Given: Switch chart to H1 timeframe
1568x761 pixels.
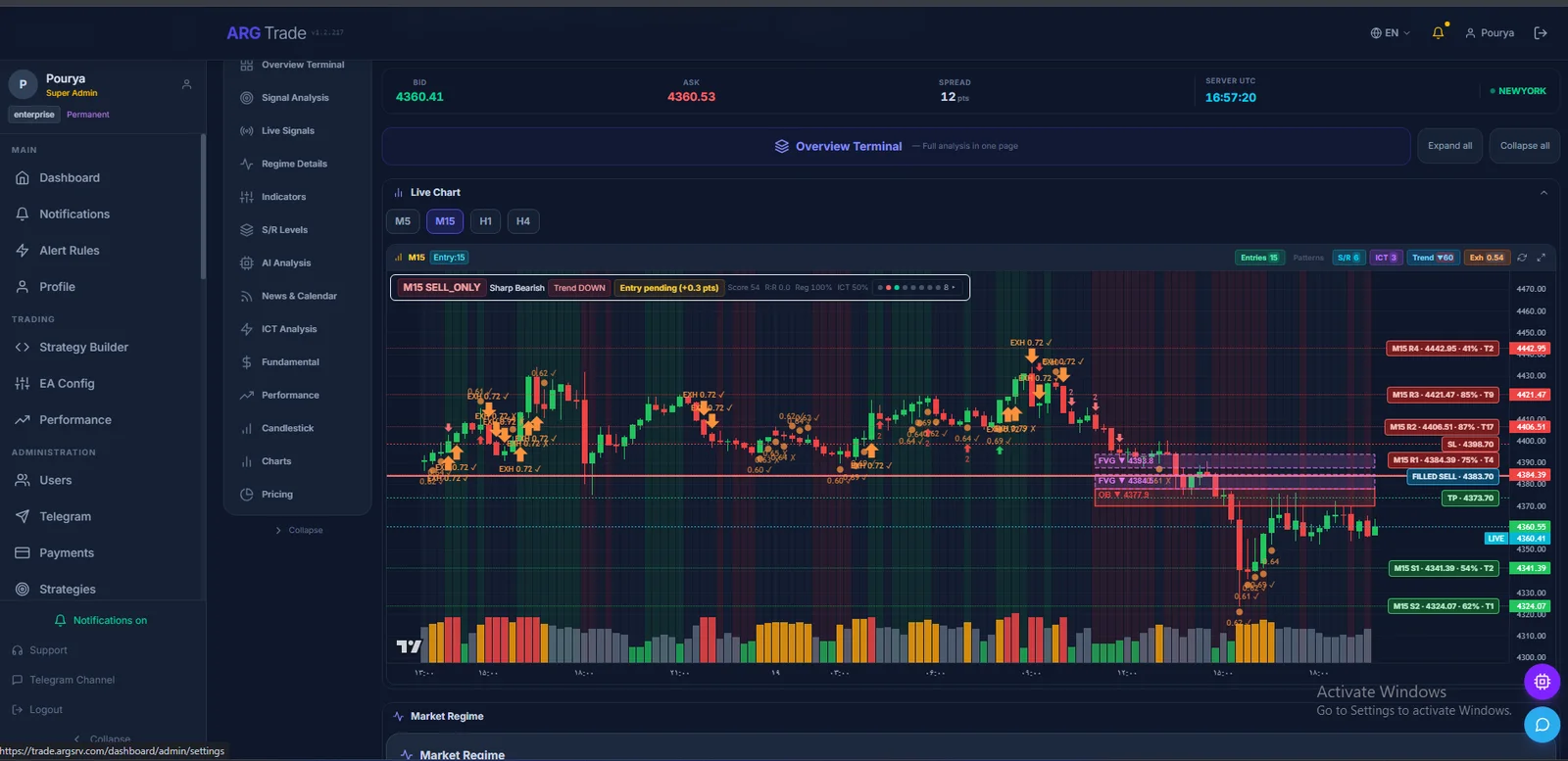Looking at the screenshot, I should pos(485,221).
